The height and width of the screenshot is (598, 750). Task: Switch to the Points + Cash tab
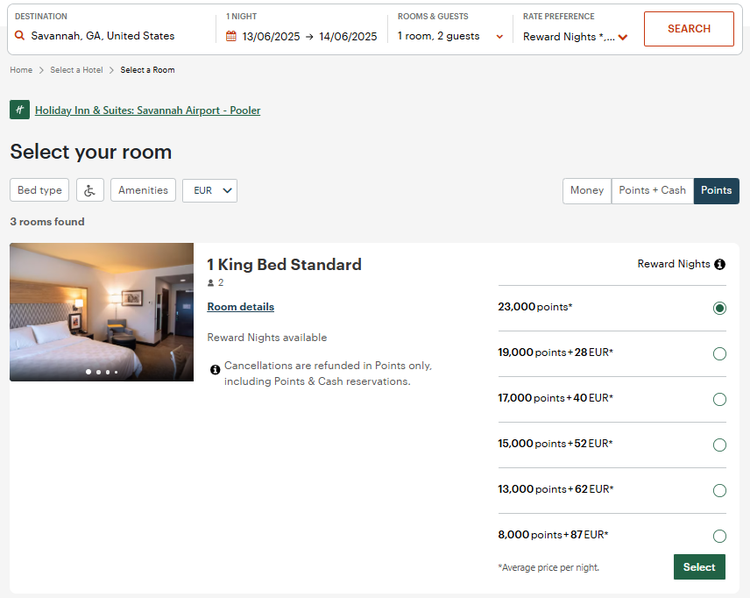tap(652, 191)
